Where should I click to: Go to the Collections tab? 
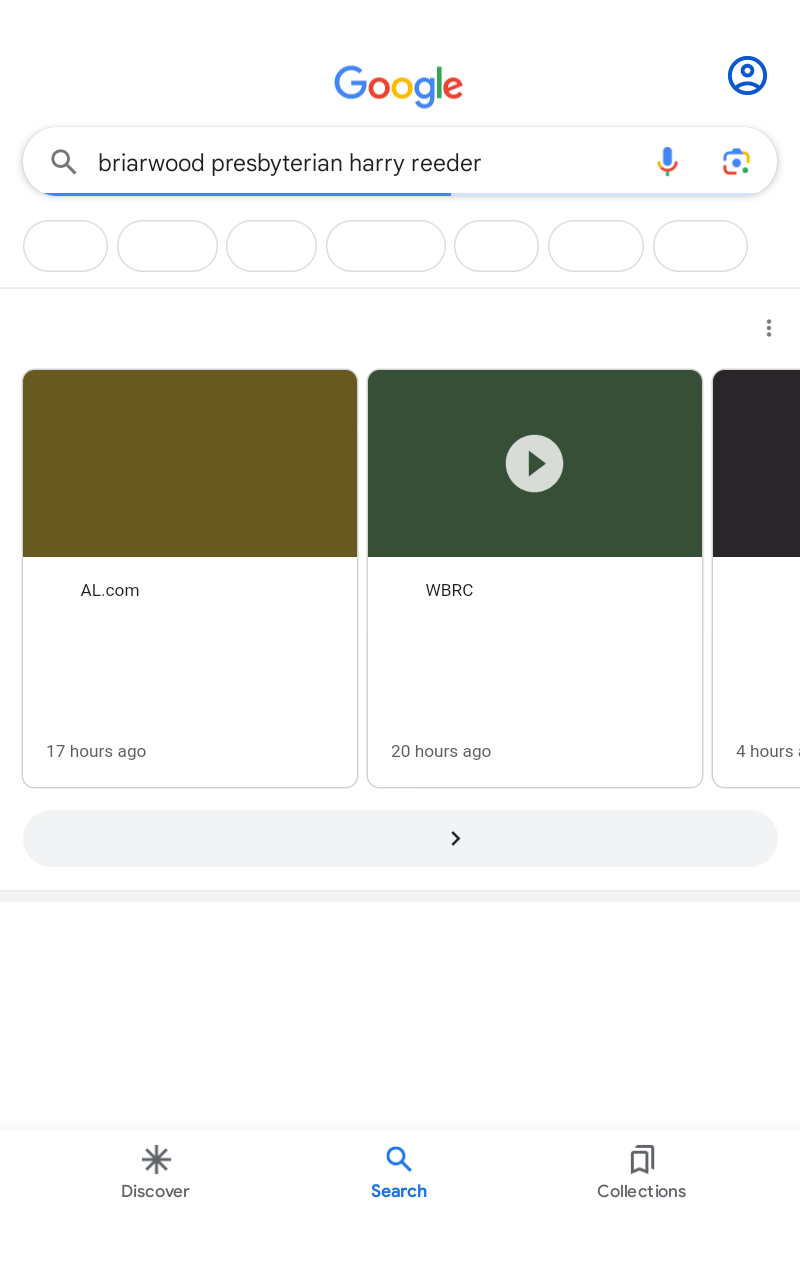641,1173
